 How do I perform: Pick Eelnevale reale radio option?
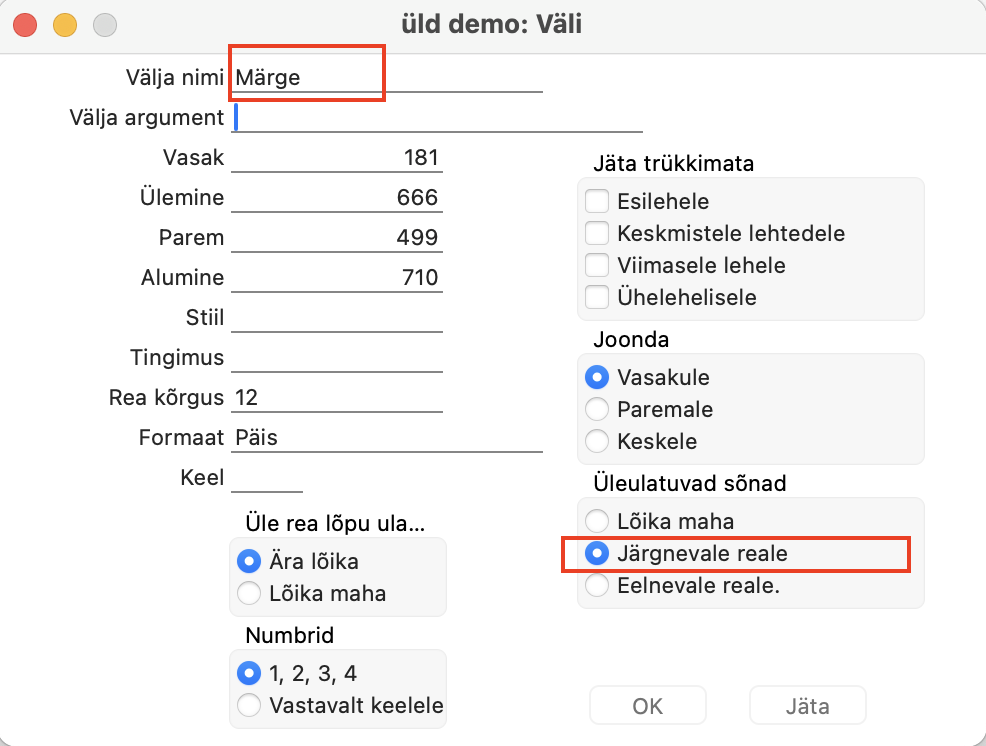(597, 586)
